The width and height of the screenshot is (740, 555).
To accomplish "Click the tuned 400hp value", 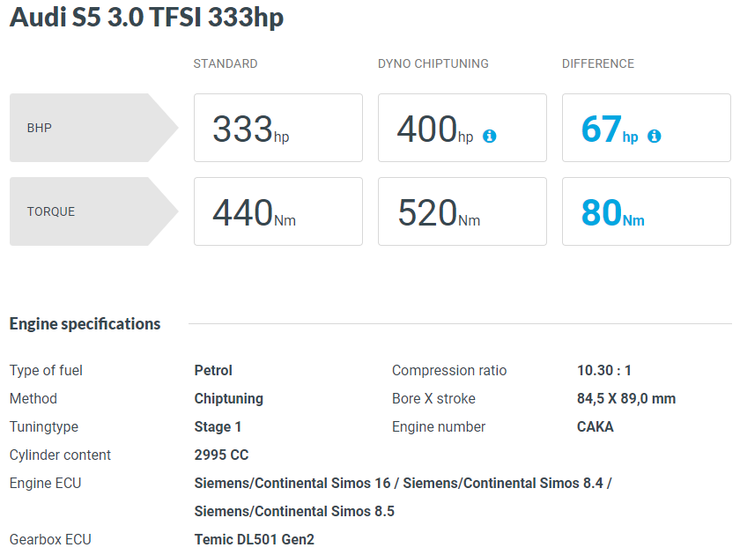I will [x=435, y=129].
